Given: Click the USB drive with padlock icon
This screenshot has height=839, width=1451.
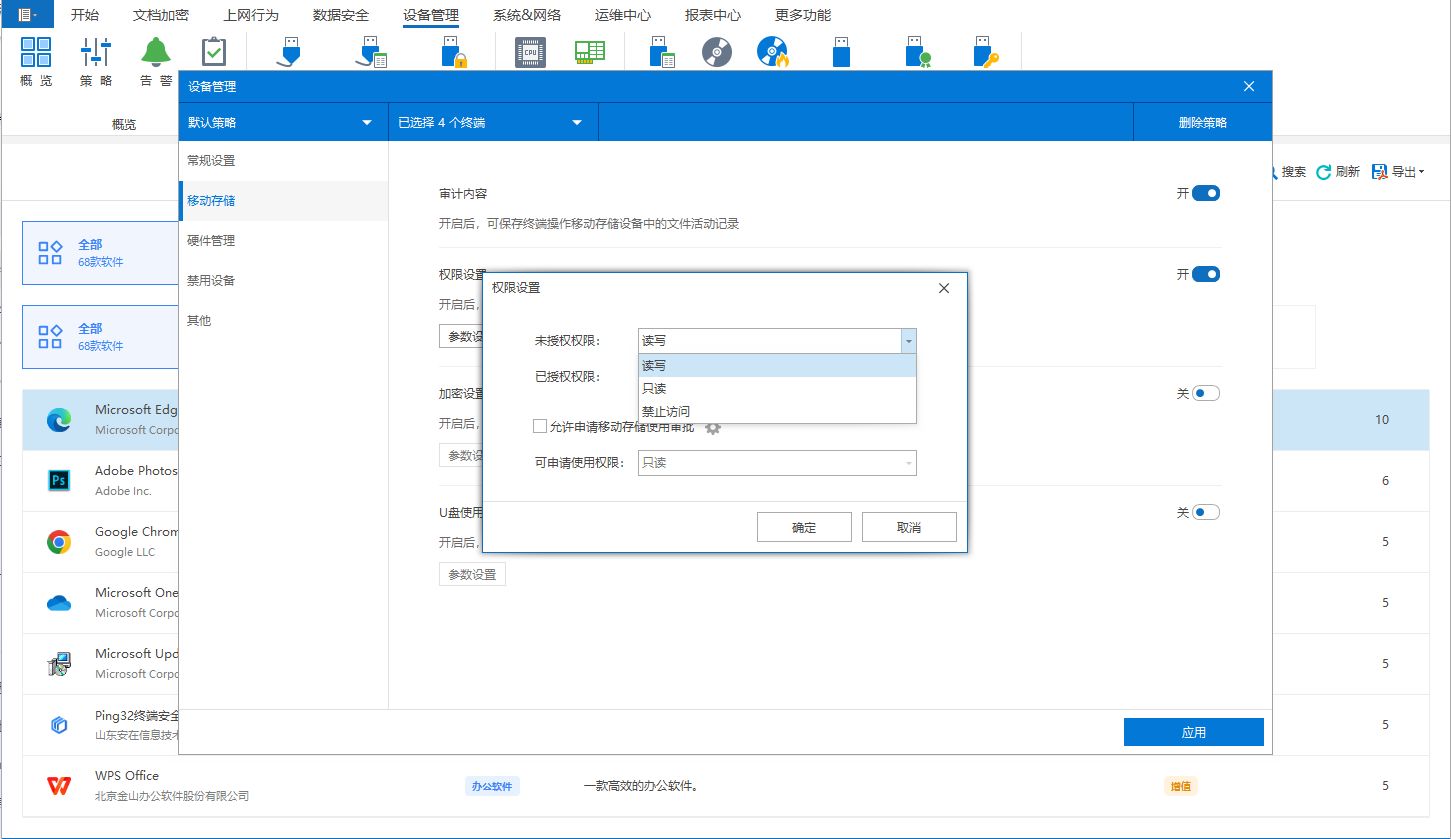Looking at the screenshot, I should [x=455, y=52].
